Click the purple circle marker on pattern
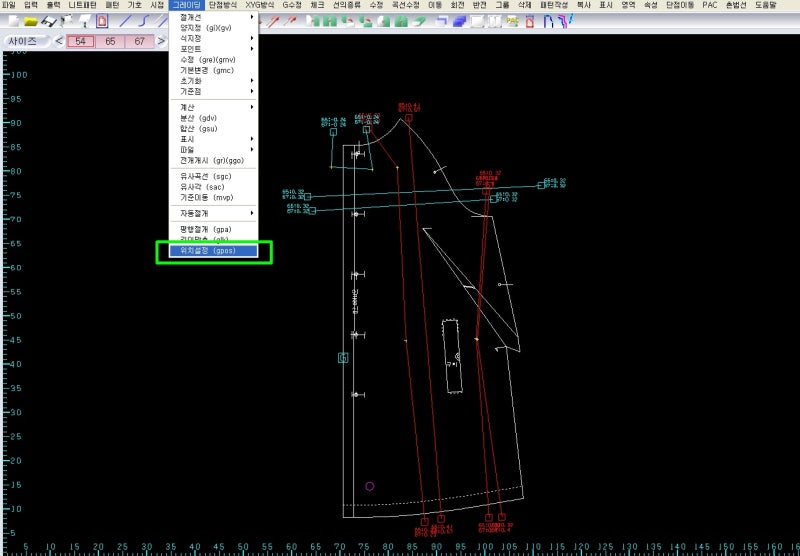Image resolution: width=800 pixels, height=556 pixels. (369, 486)
